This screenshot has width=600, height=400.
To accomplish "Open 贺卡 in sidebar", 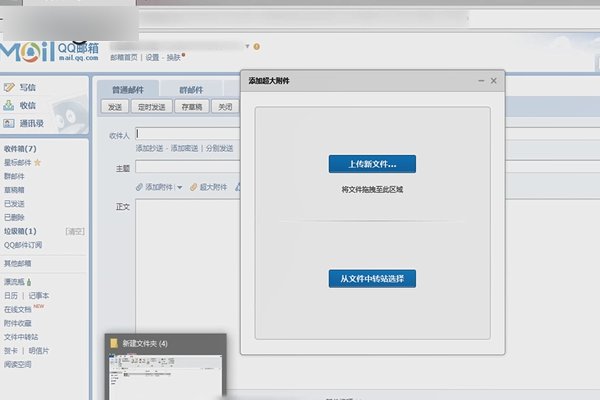I will pyautogui.click(x=11, y=351).
